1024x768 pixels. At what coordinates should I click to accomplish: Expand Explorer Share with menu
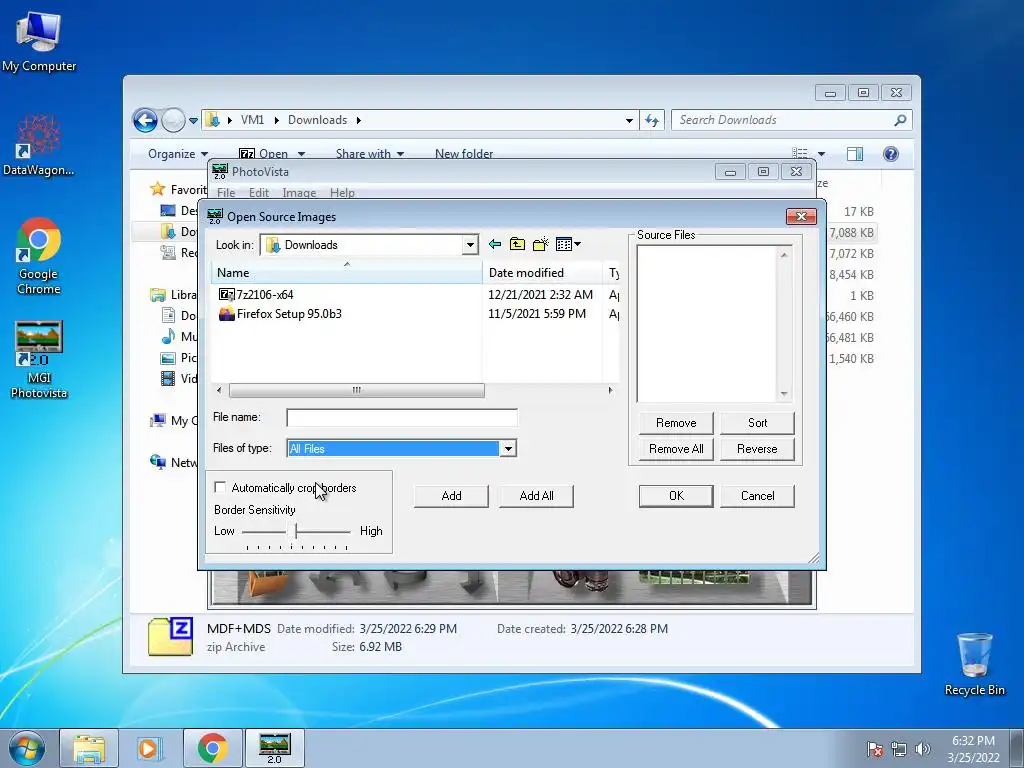[x=370, y=154]
